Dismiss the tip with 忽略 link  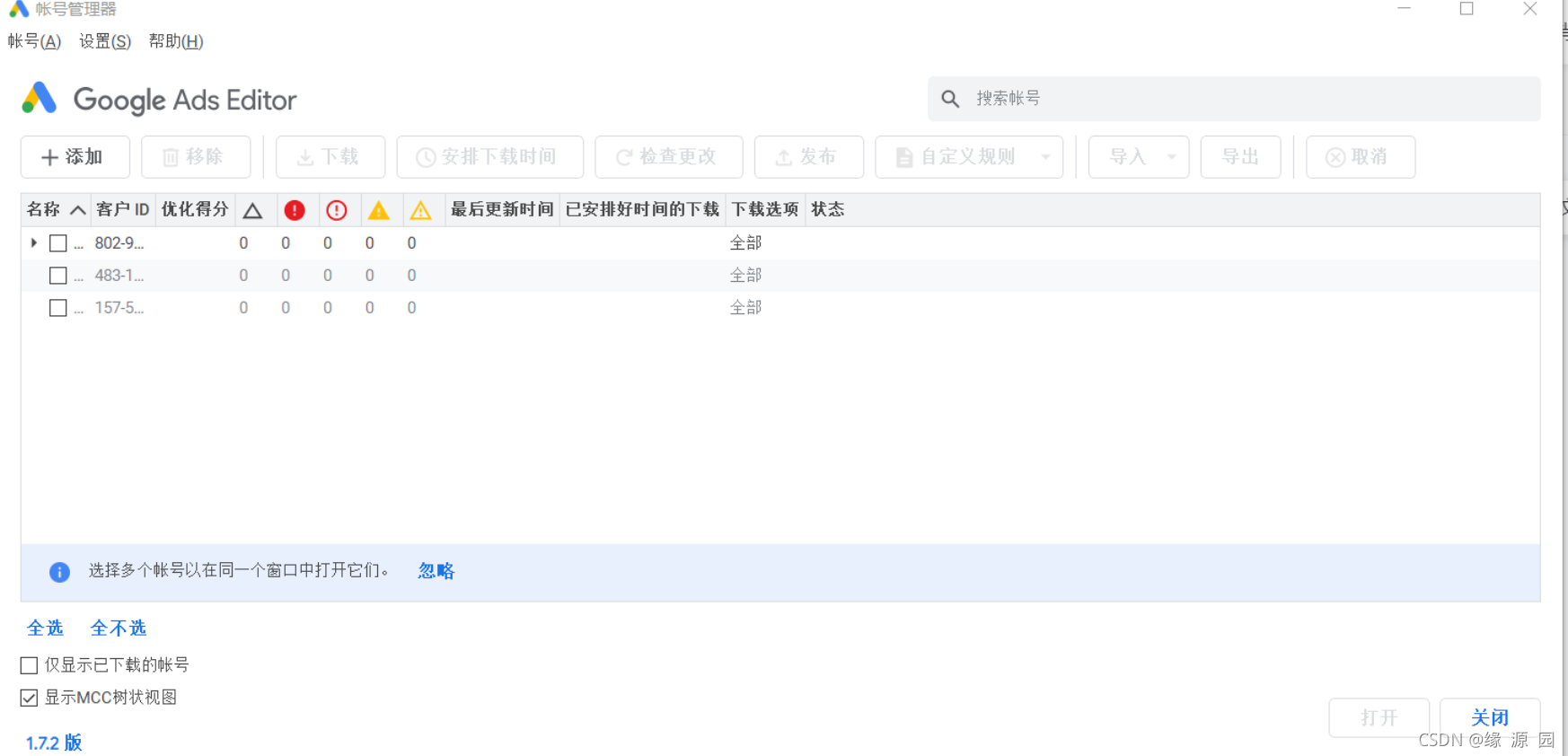[x=436, y=571]
